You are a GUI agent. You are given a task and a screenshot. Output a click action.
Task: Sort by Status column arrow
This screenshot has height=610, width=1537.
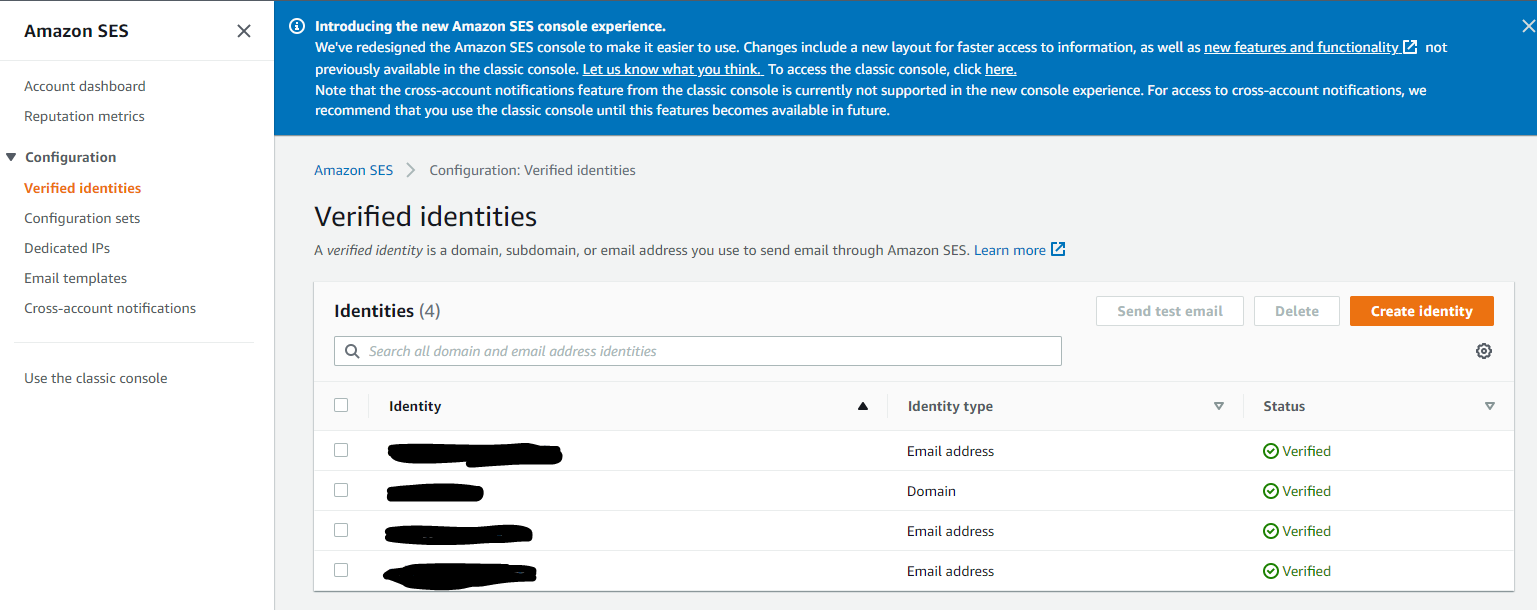pyautogui.click(x=1490, y=406)
